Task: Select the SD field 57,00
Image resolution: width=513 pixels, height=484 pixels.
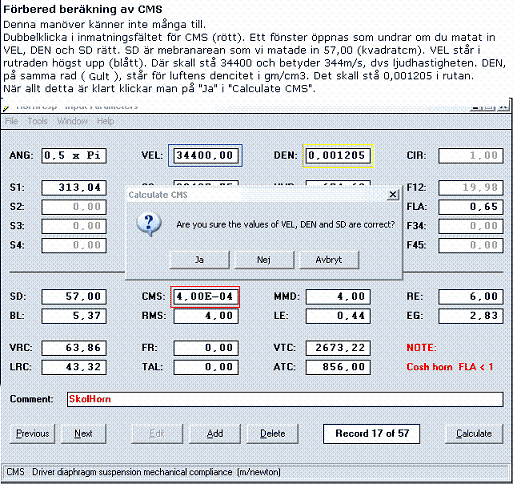Action: [x=74, y=297]
